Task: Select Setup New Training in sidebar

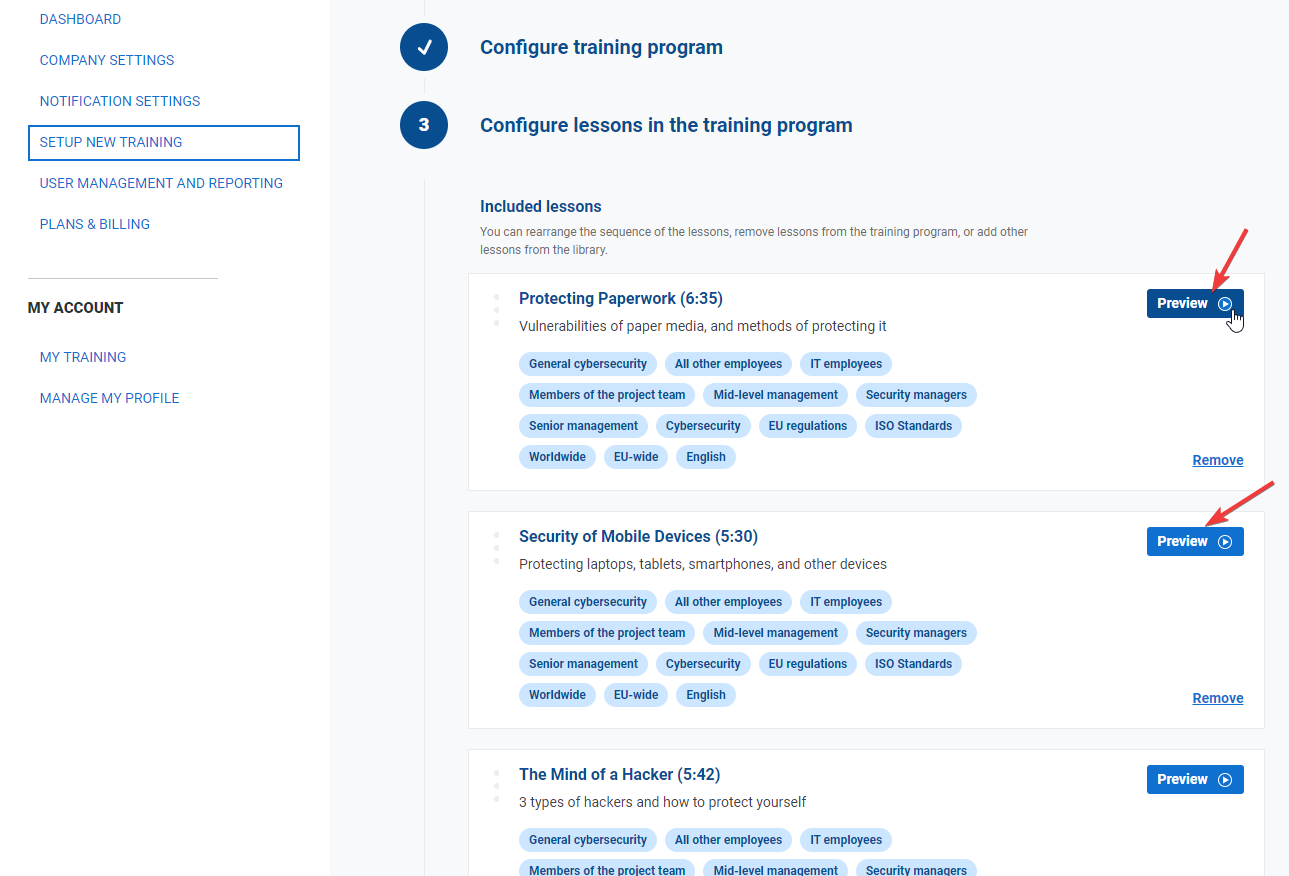Action: [111, 142]
